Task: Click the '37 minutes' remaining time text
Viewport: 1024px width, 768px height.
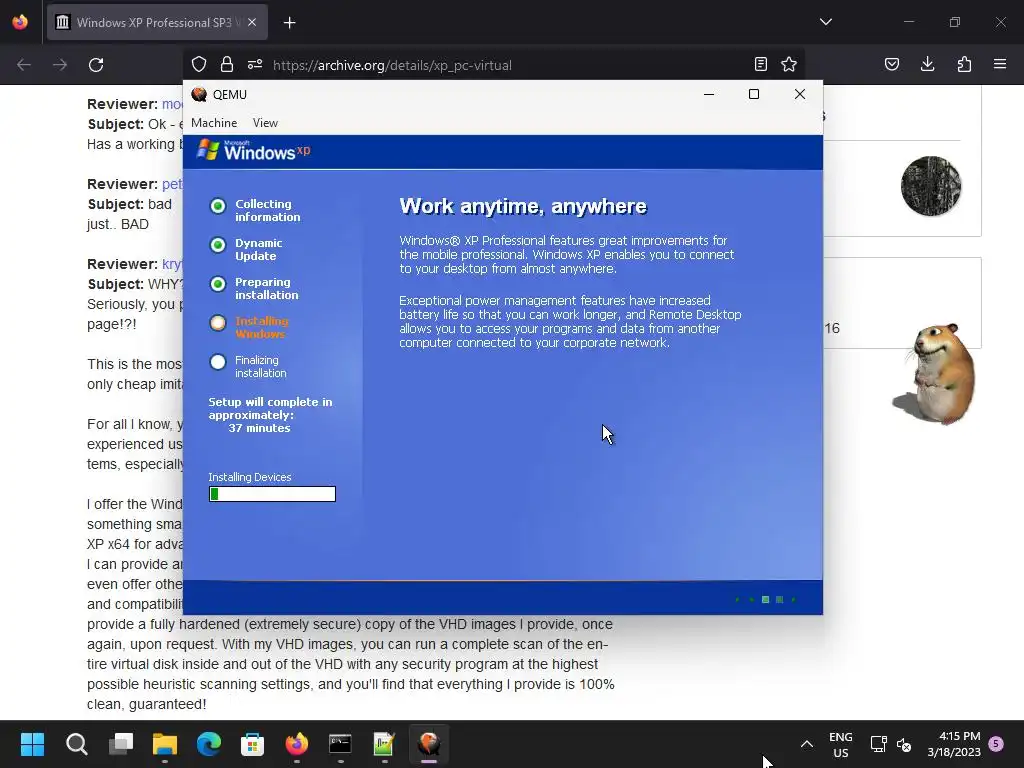Action: (259, 428)
